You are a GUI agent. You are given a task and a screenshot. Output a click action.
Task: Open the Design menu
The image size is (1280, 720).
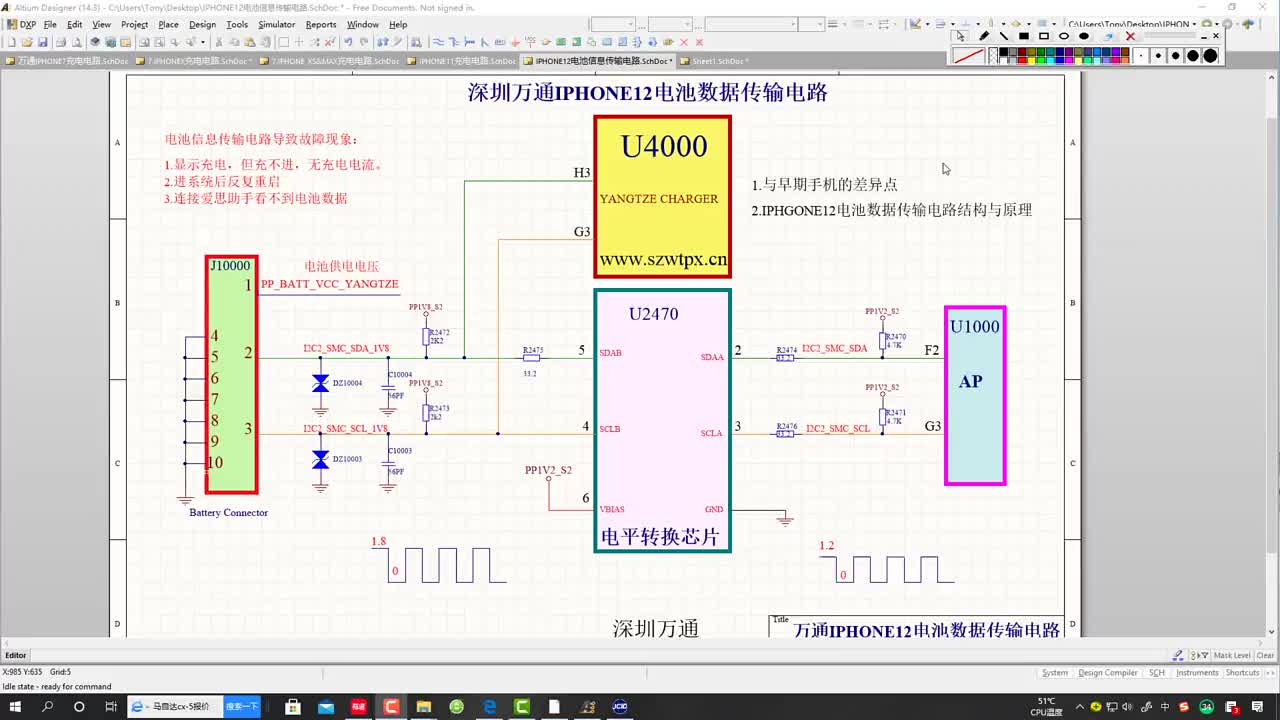pos(202,24)
